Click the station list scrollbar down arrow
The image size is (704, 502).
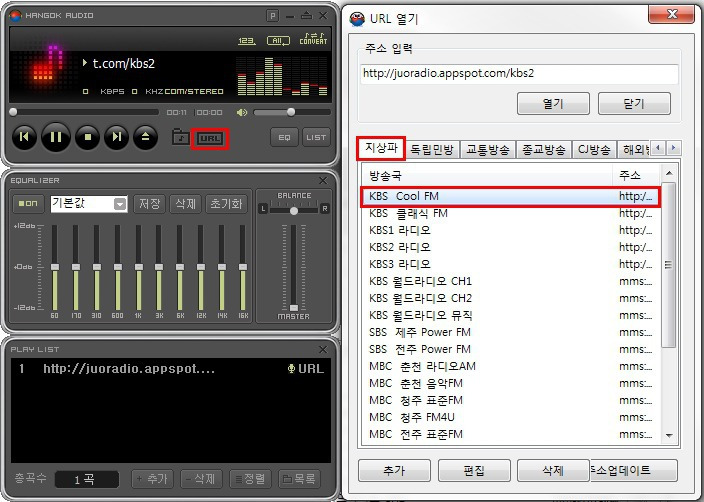coord(669,435)
